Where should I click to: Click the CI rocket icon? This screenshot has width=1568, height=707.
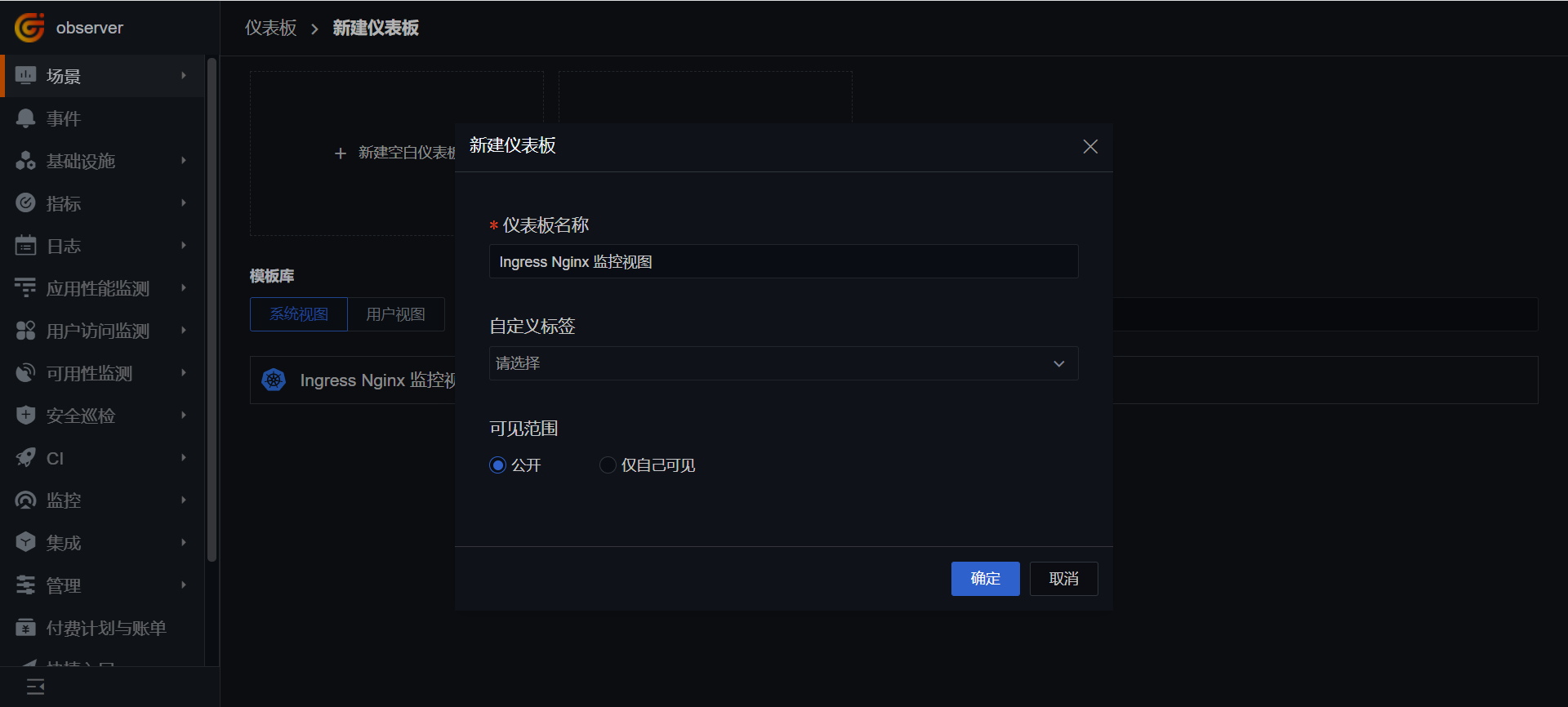[x=26, y=458]
